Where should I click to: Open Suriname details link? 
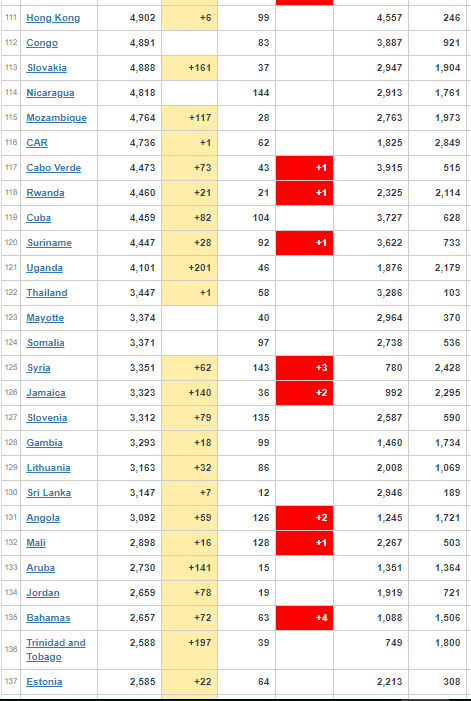coord(49,243)
